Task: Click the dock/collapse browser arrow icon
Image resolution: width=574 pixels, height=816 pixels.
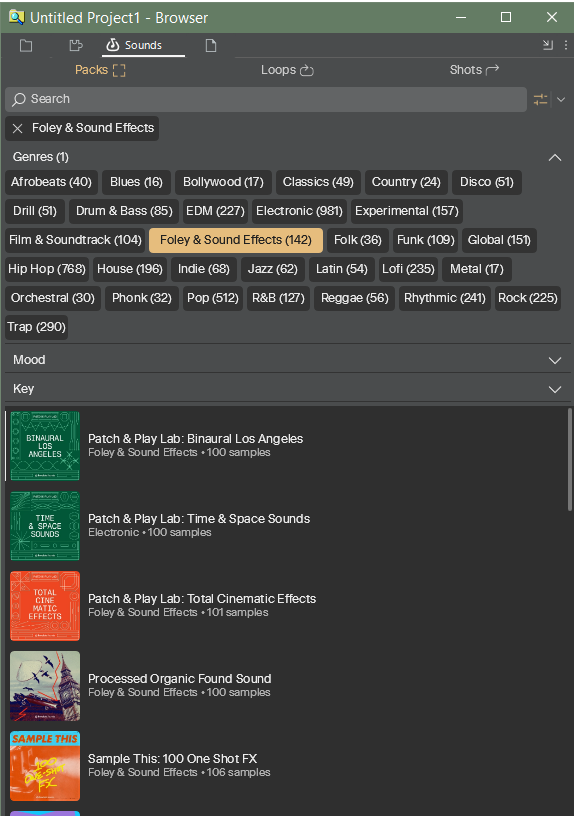Action: [x=547, y=45]
